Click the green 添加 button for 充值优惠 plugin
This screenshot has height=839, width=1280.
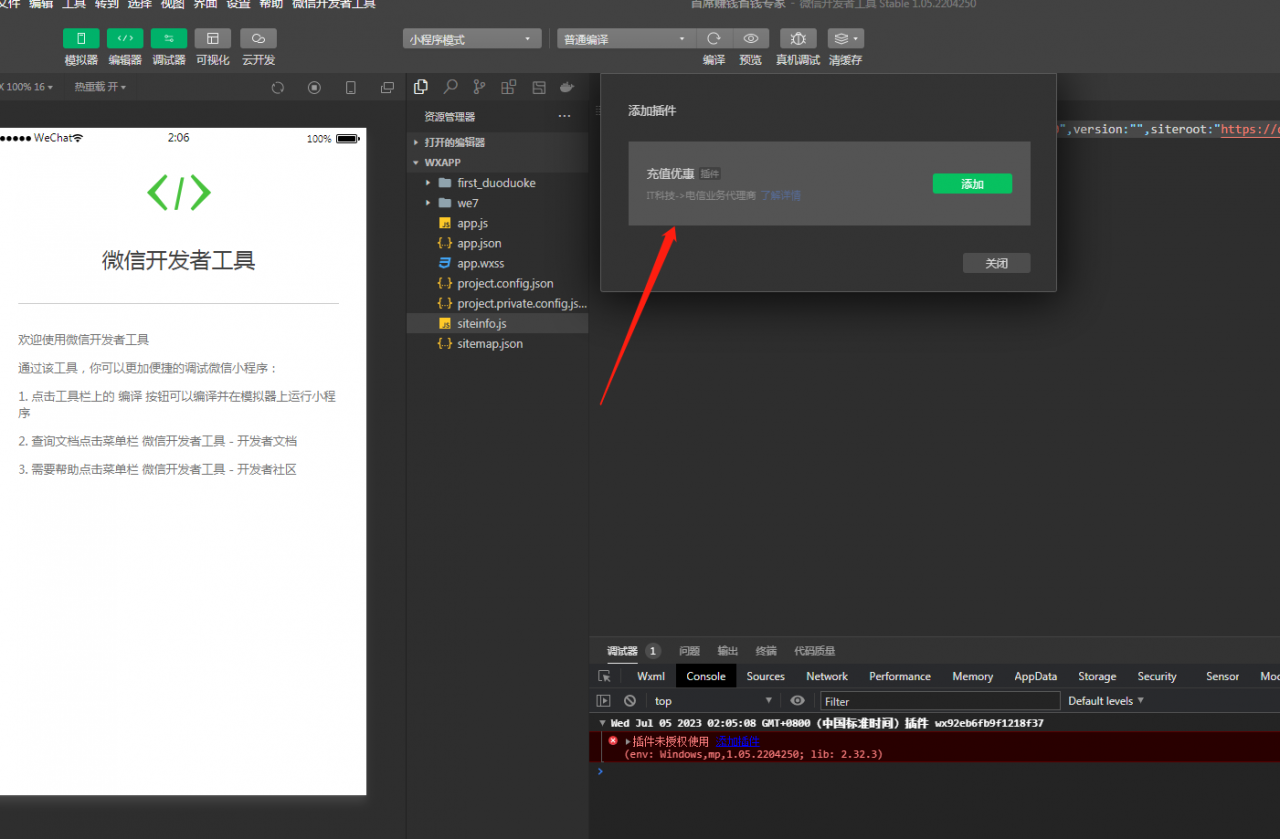click(x=972, y=184)
